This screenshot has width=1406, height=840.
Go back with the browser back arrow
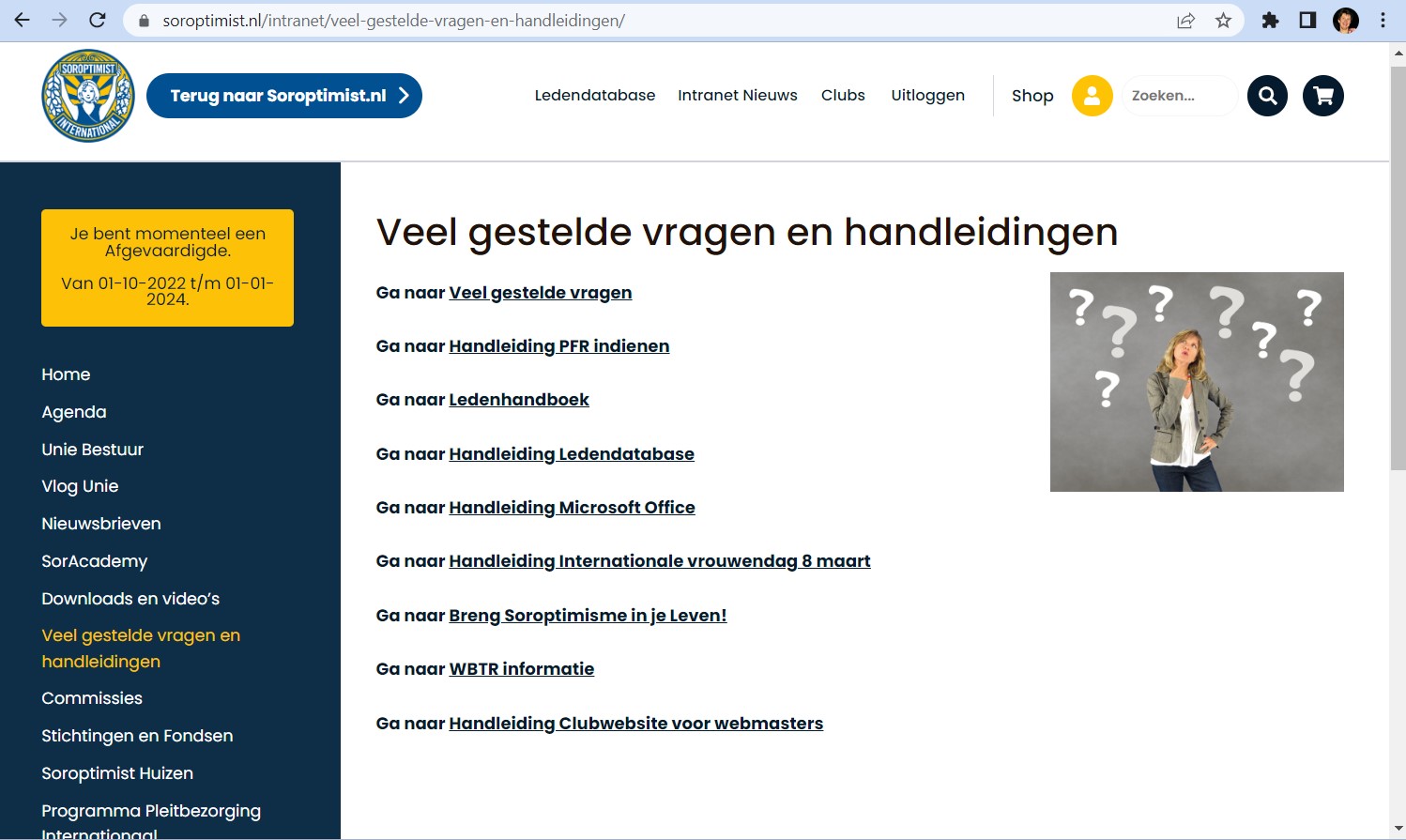click(23, 21)
